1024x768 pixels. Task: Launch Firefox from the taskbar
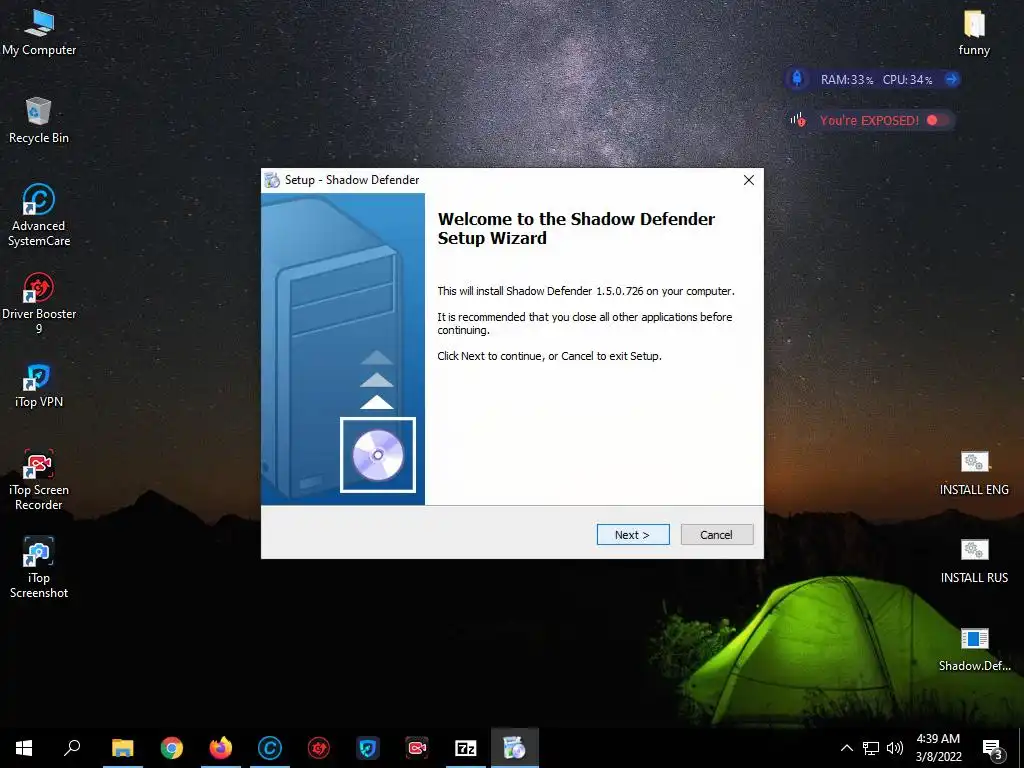(x=221, y=748)
